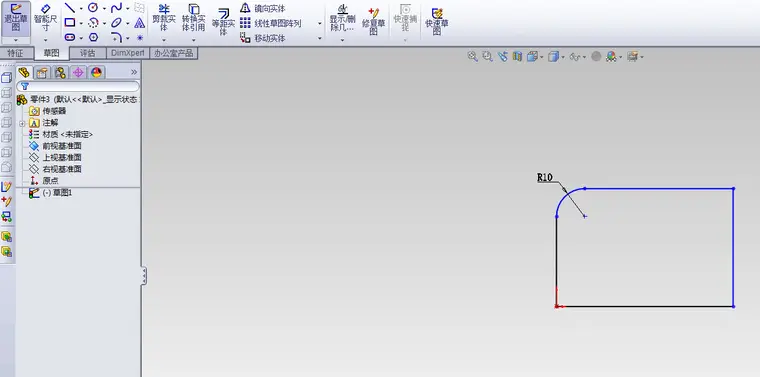Select the sketch Text tool

click(x=140, y=23)
